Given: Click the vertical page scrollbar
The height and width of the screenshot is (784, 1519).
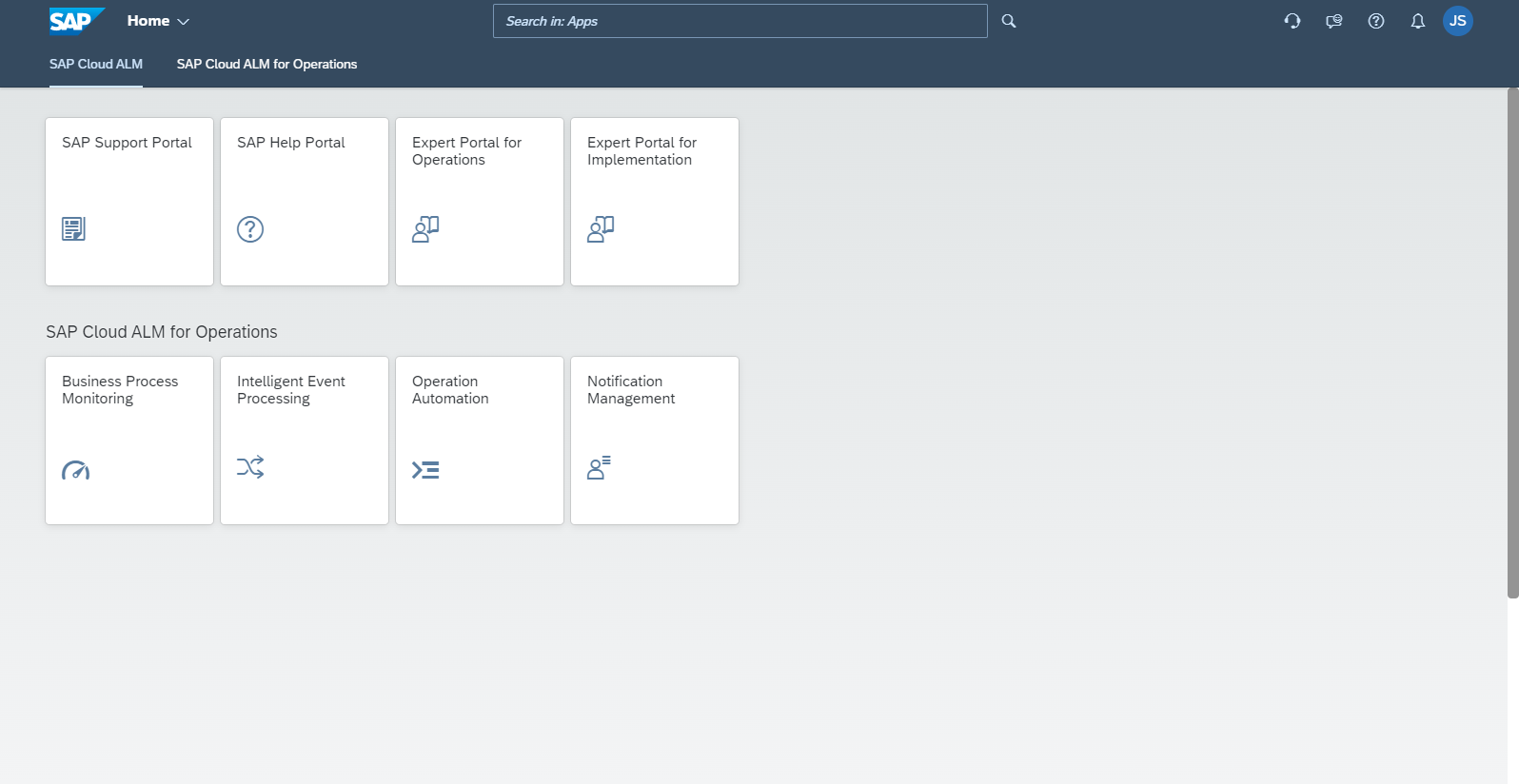Looking at the screenshot, I should pos(1512,343).
